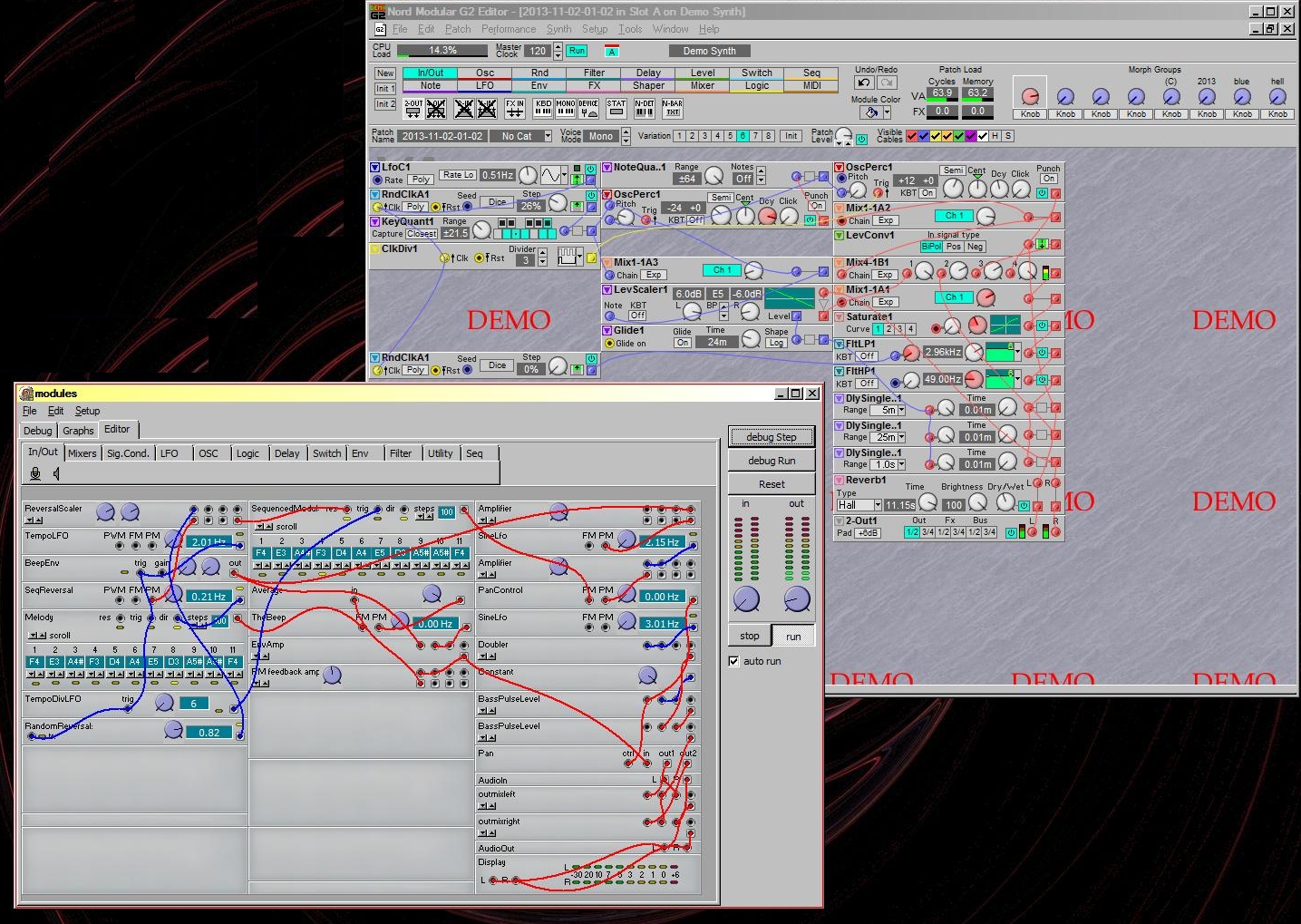Open the DlySingle Range 1.0s dropdown

point(901,464)
